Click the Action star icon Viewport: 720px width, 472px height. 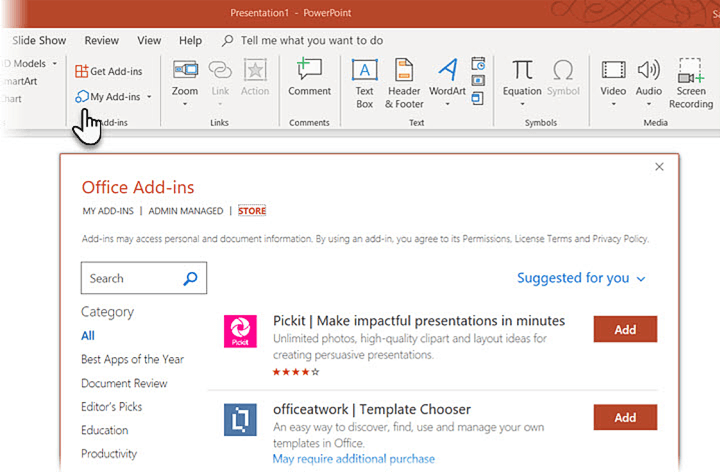(255, 70)
